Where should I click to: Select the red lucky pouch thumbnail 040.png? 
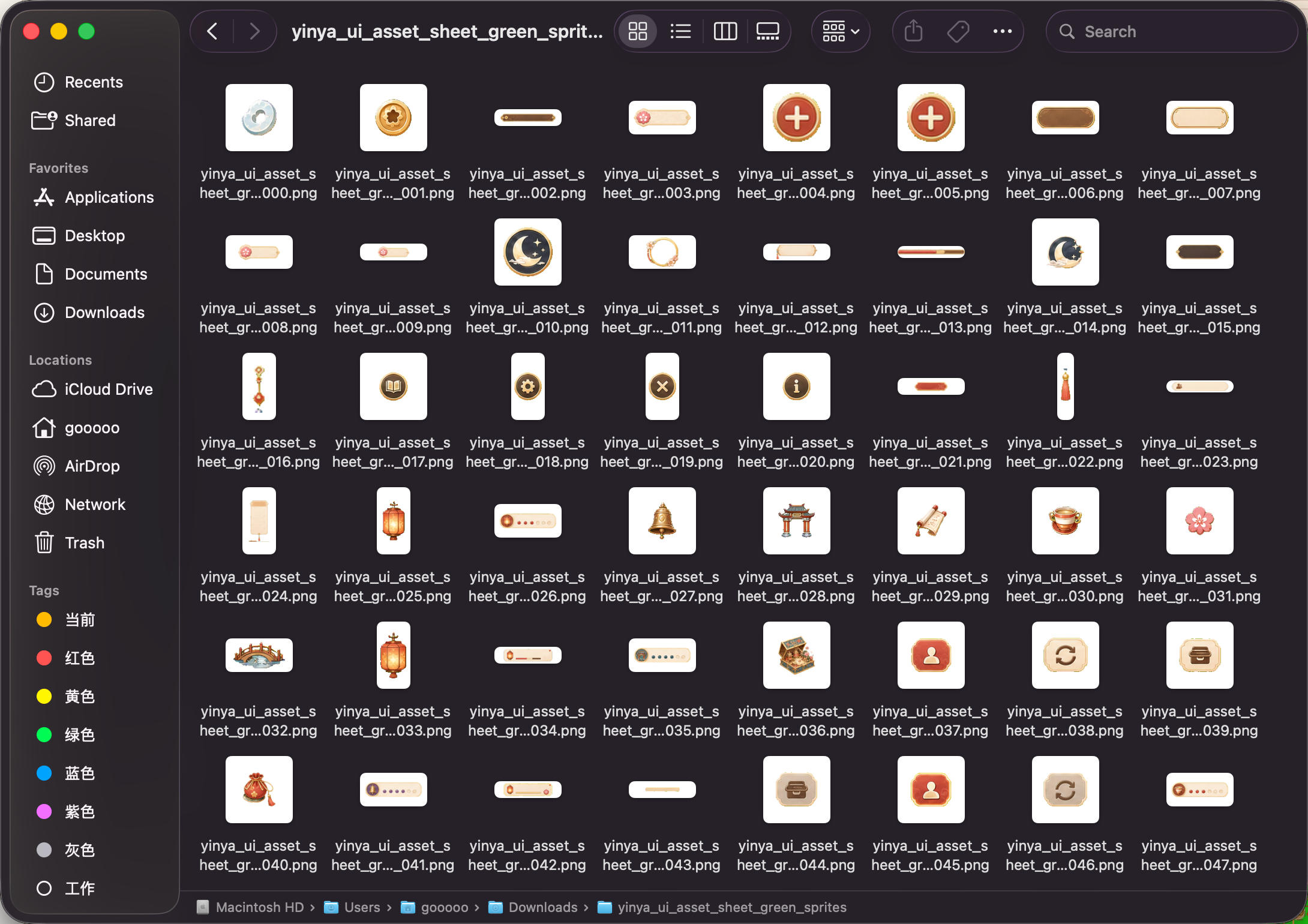tap(259, 790)
